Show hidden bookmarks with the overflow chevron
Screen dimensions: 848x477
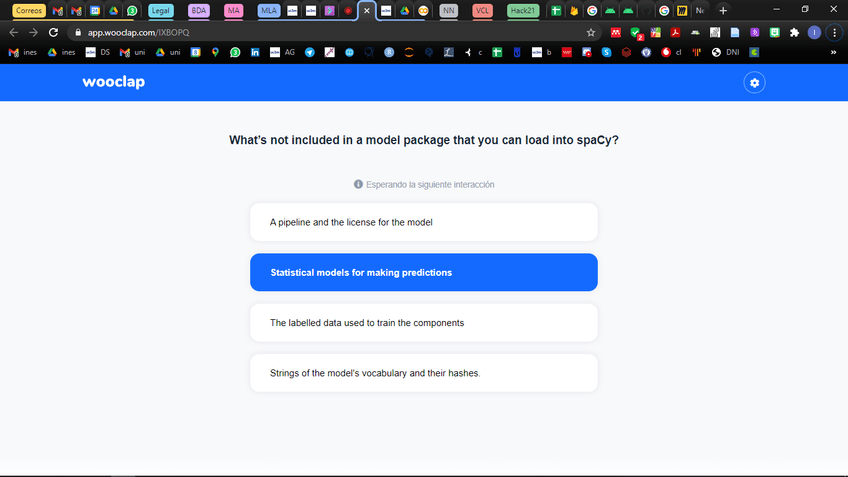[833, 52]
